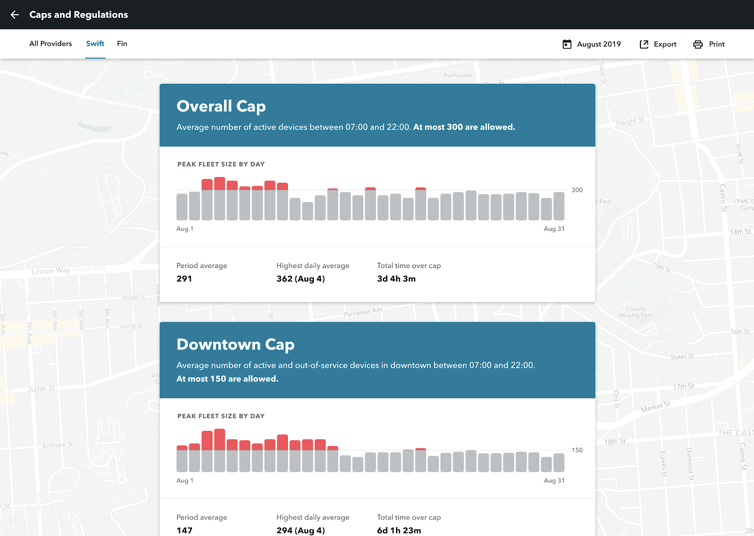This screenshot has height=536, width=754.
Task: Click the calendar icon beside August 2019
Action: click(x=567, y=44)
